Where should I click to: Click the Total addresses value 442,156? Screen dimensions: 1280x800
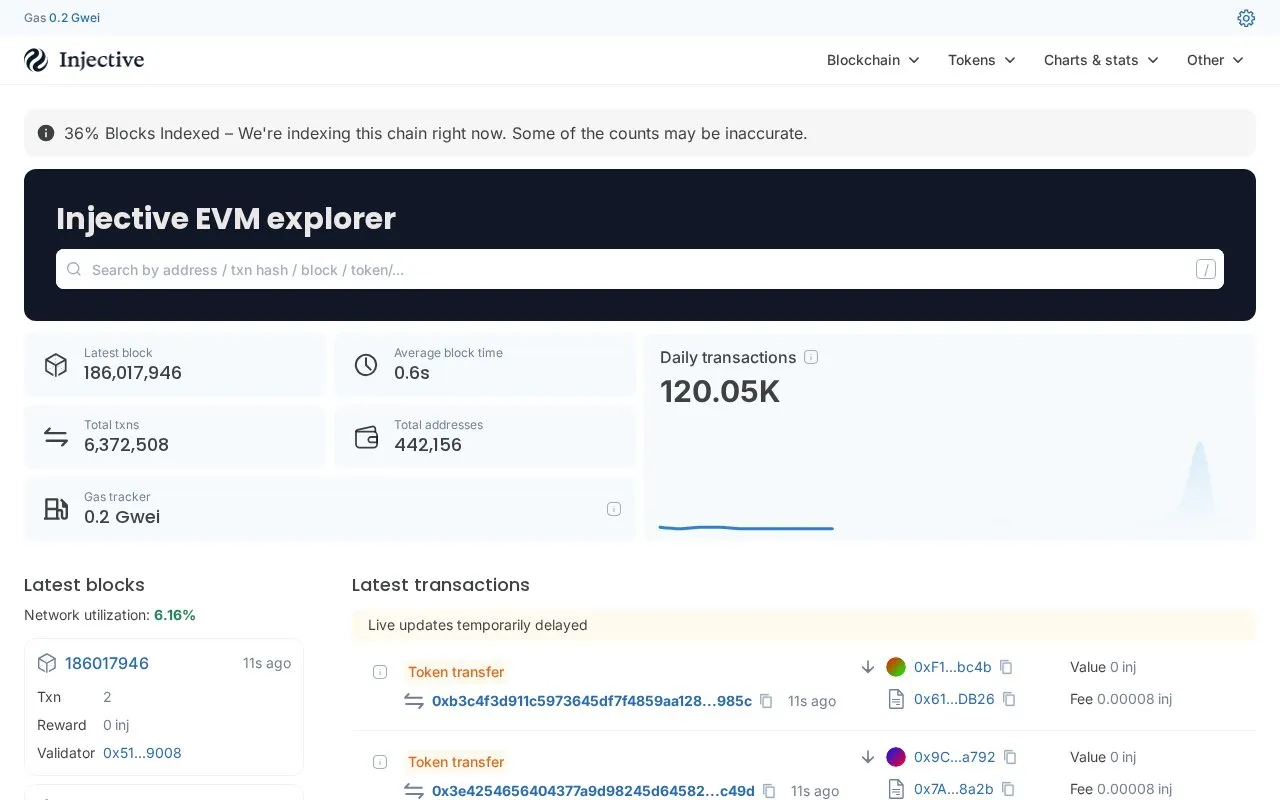pos(428,445)
